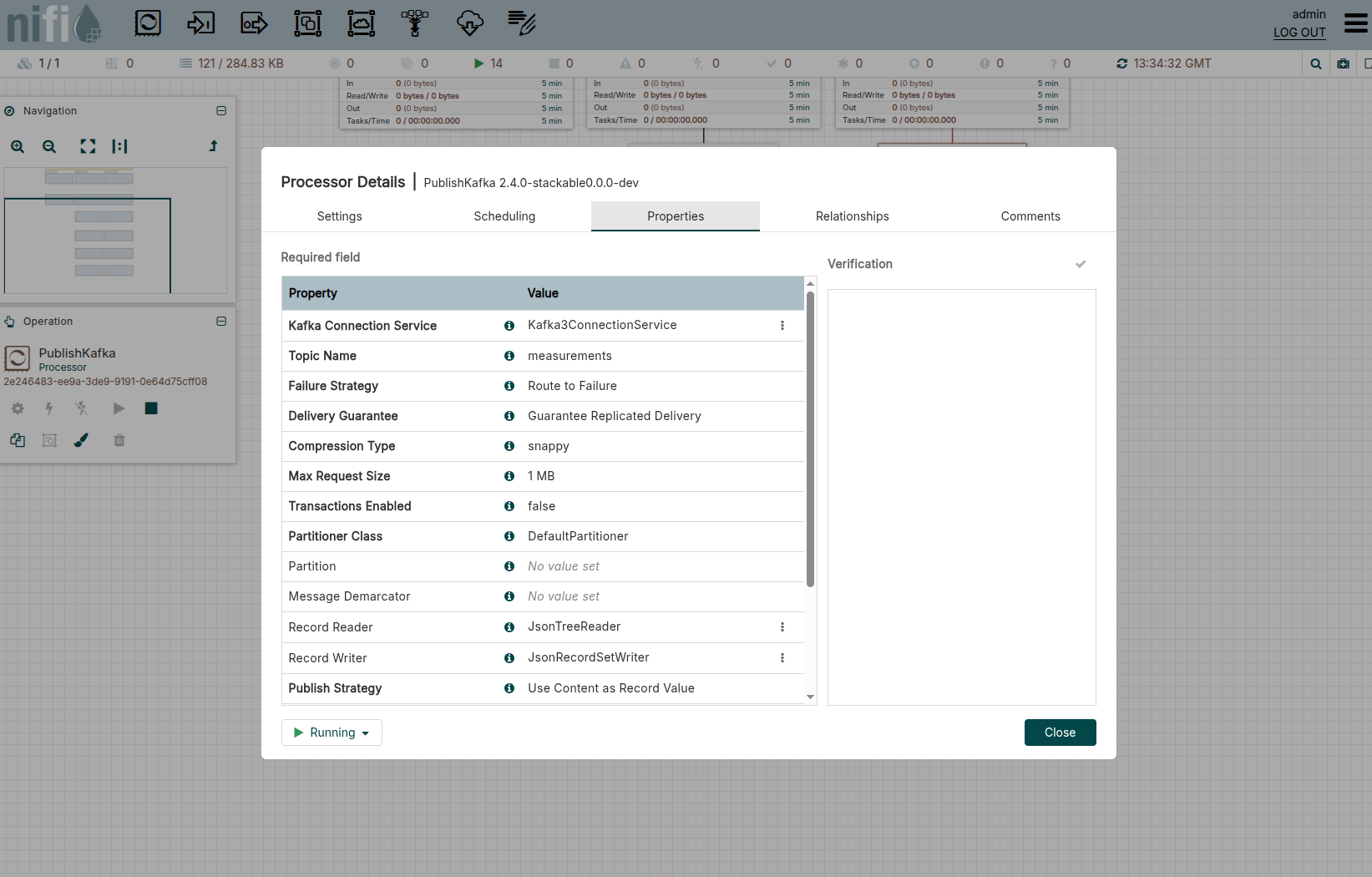The width and height of the screenshot is (1372, 877).
Task: Collapse the Navigation panel
Action: coord(221,111)
